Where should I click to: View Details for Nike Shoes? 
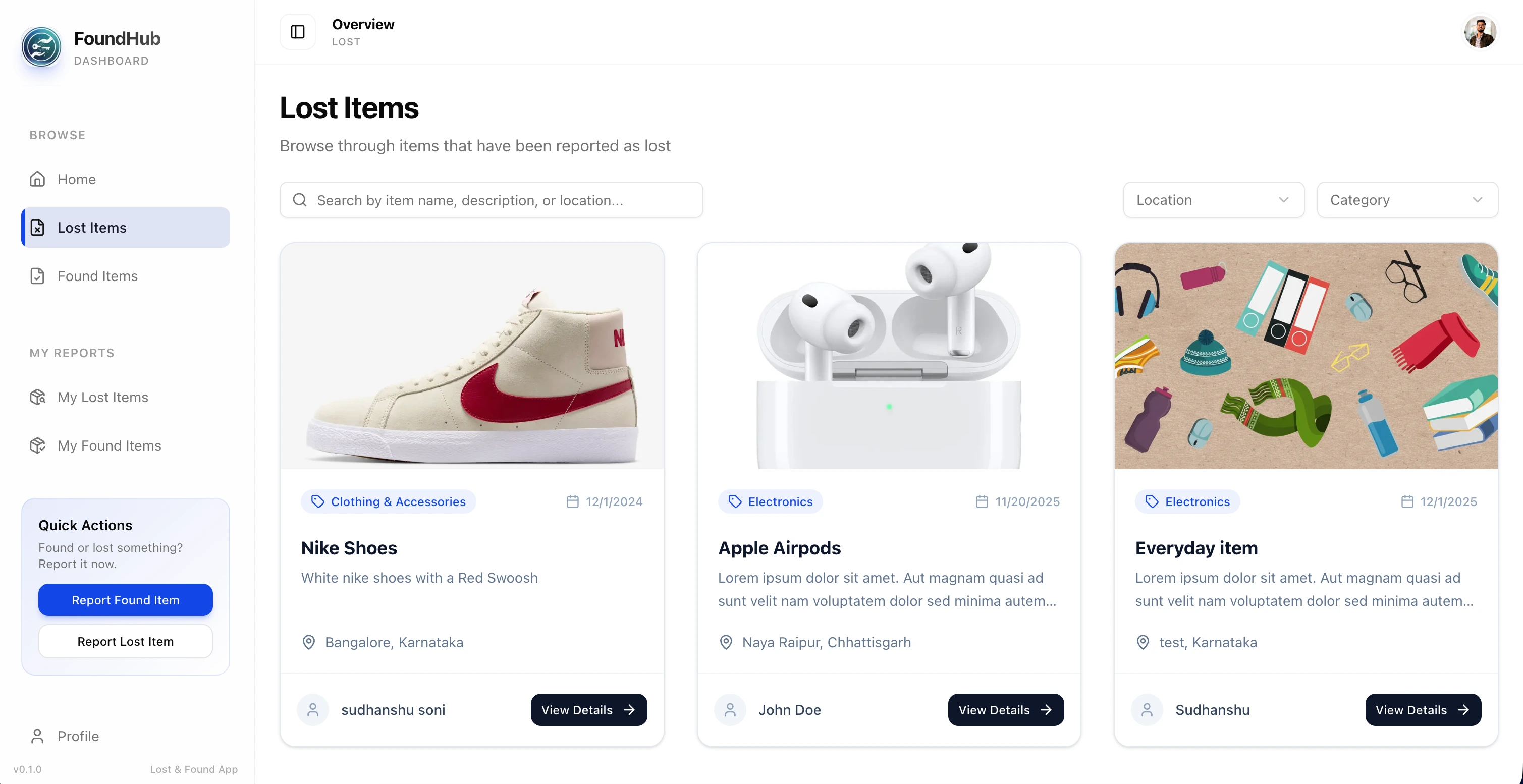coord(588,710)
